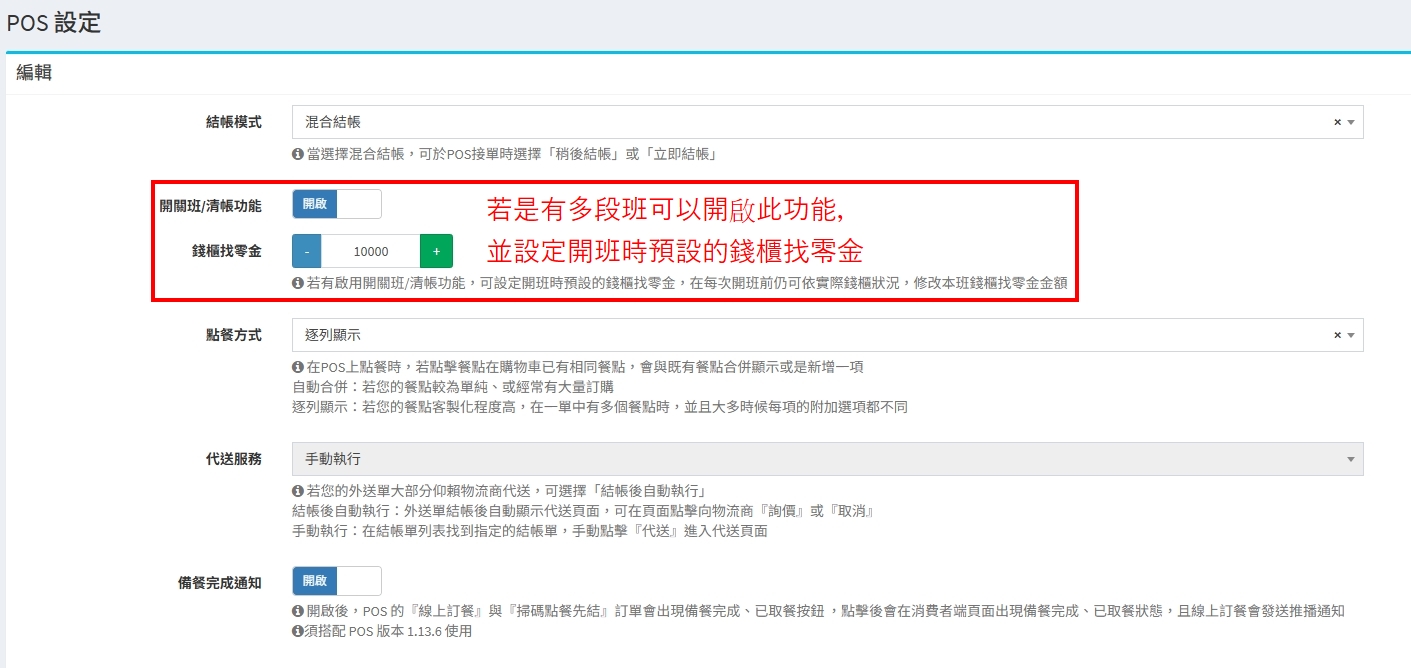Clear the 點餐方式 selection with the x icon
The width and height of the screenshot is (1411, 668).
pos(1337,335)
